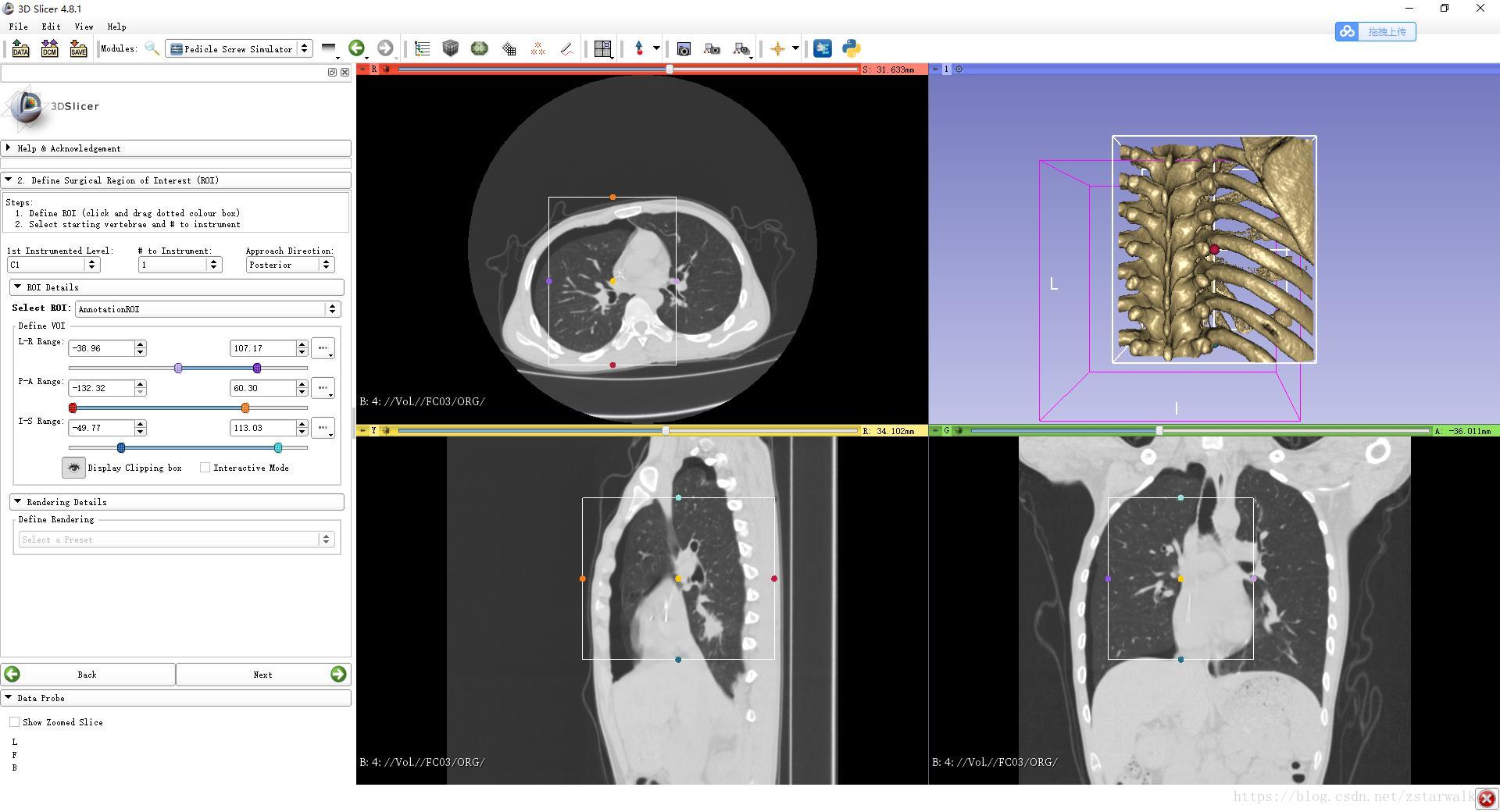Open the File menu
The width and height of the screenshot is (1500, 812).
[x=18, y=27]
